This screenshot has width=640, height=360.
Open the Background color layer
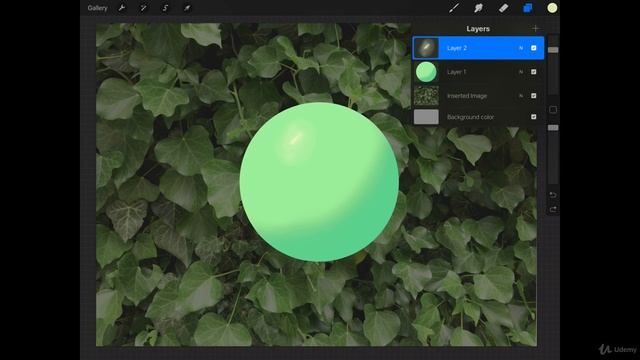pos(478,117)
